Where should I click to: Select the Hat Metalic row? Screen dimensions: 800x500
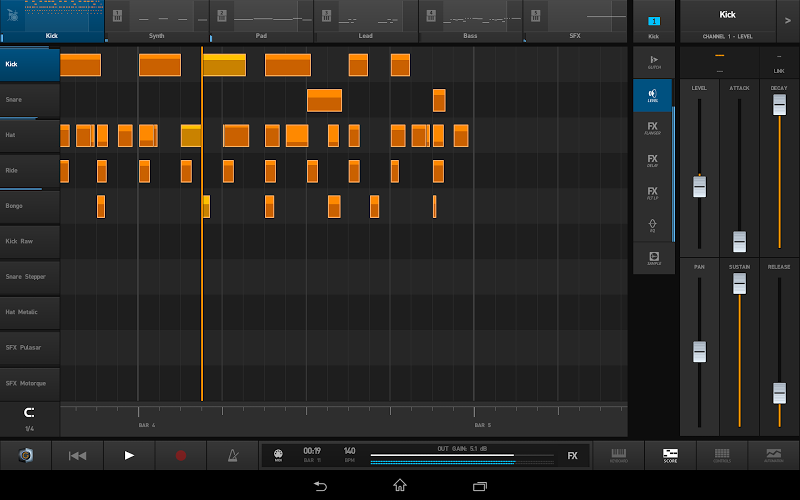point(30,312)
